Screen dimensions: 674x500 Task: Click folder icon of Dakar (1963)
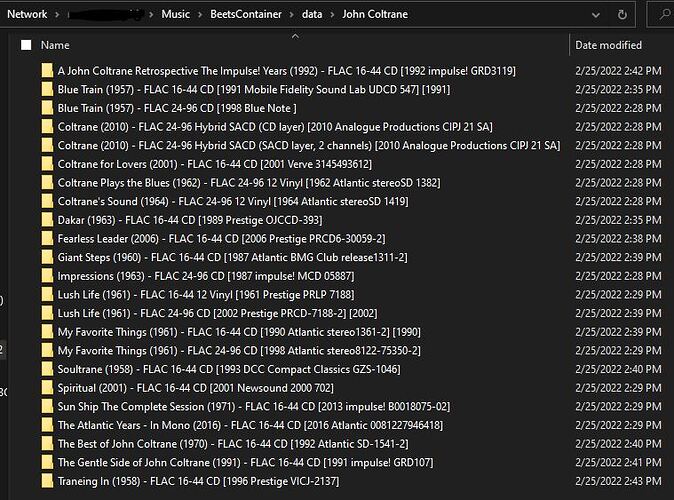pos(47,220)
